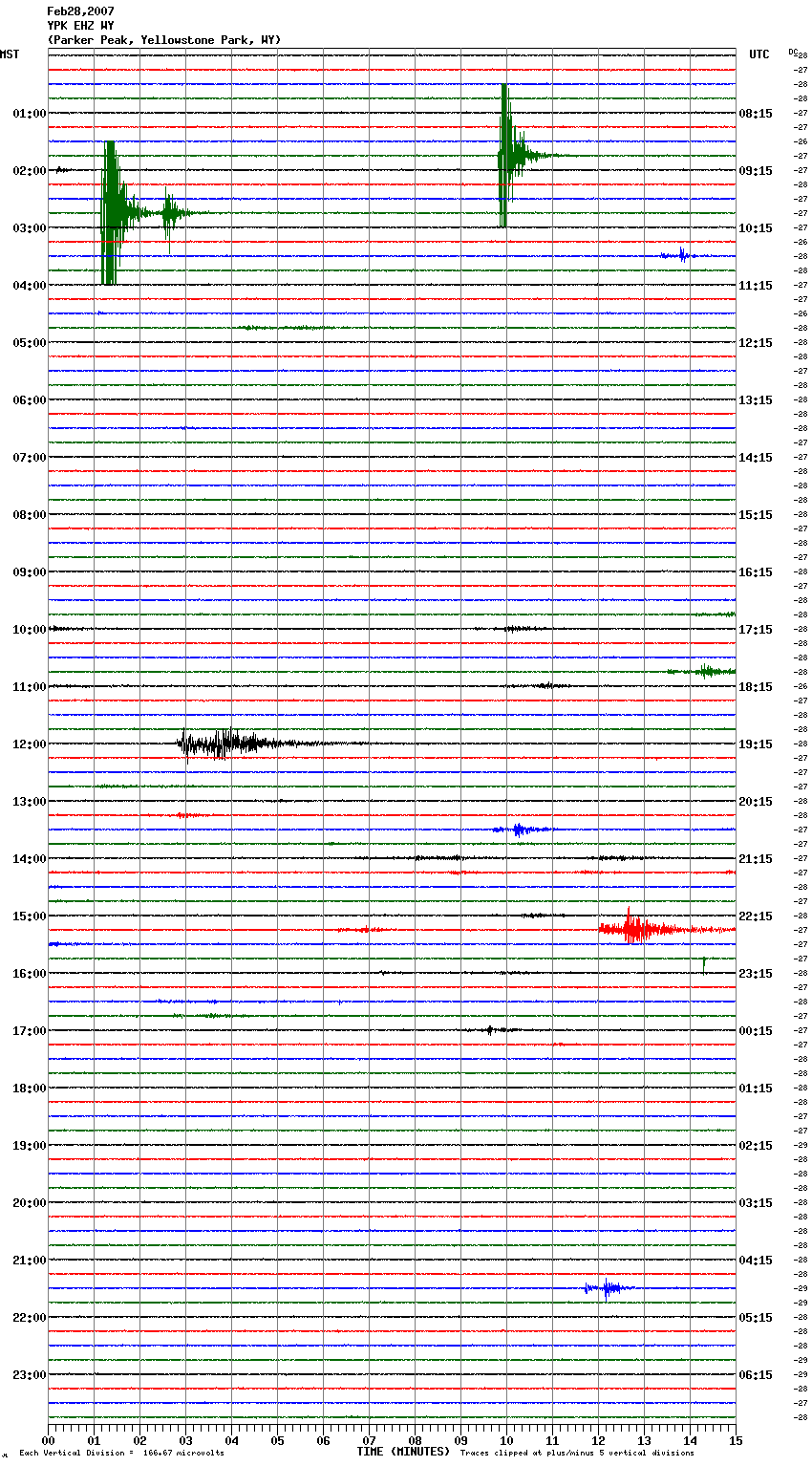812x1466 pixels.
Task: Click the 02:00 MST time label
Action: tap(30, 171)
